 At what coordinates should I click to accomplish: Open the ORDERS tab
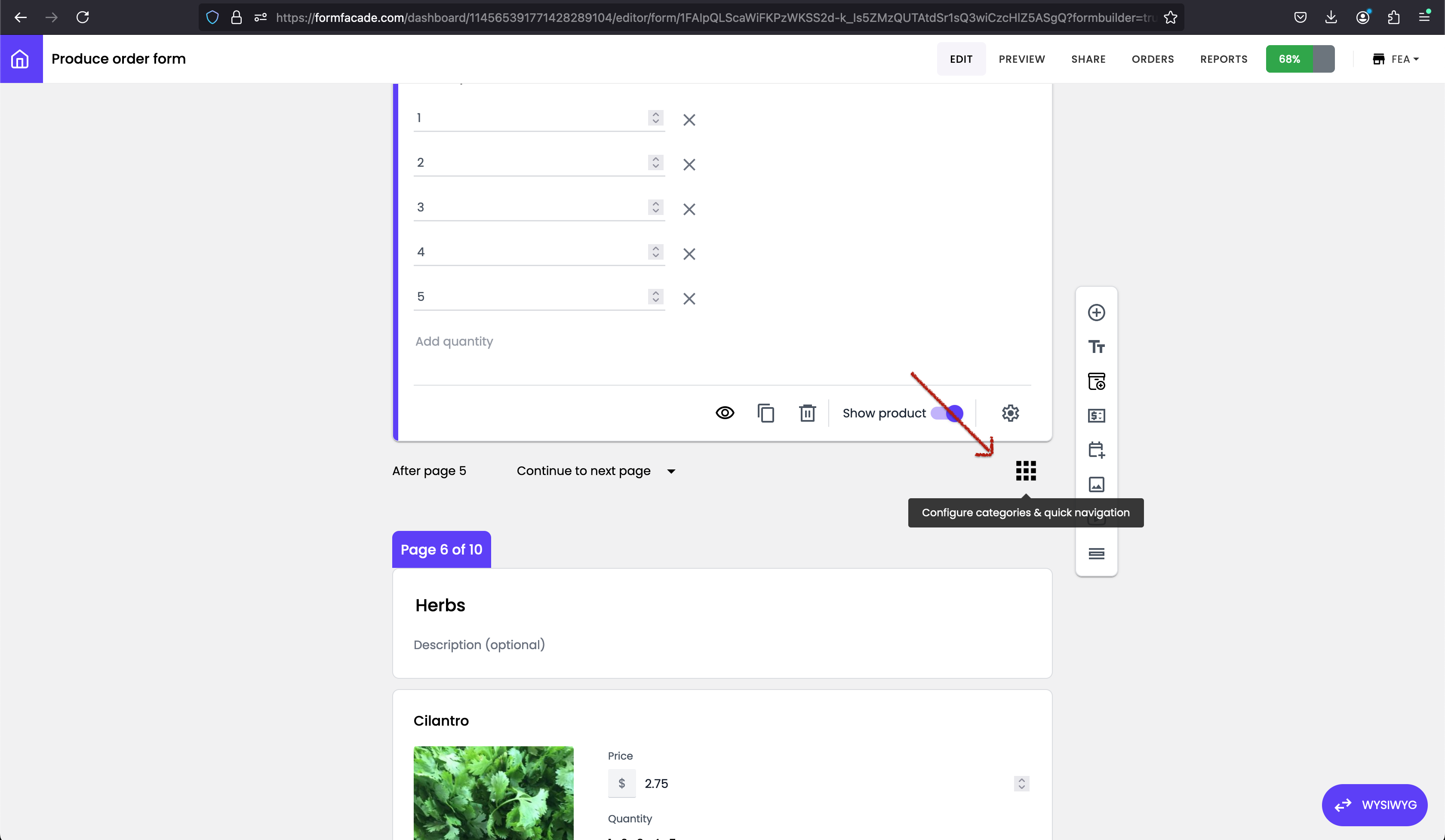1153,59
